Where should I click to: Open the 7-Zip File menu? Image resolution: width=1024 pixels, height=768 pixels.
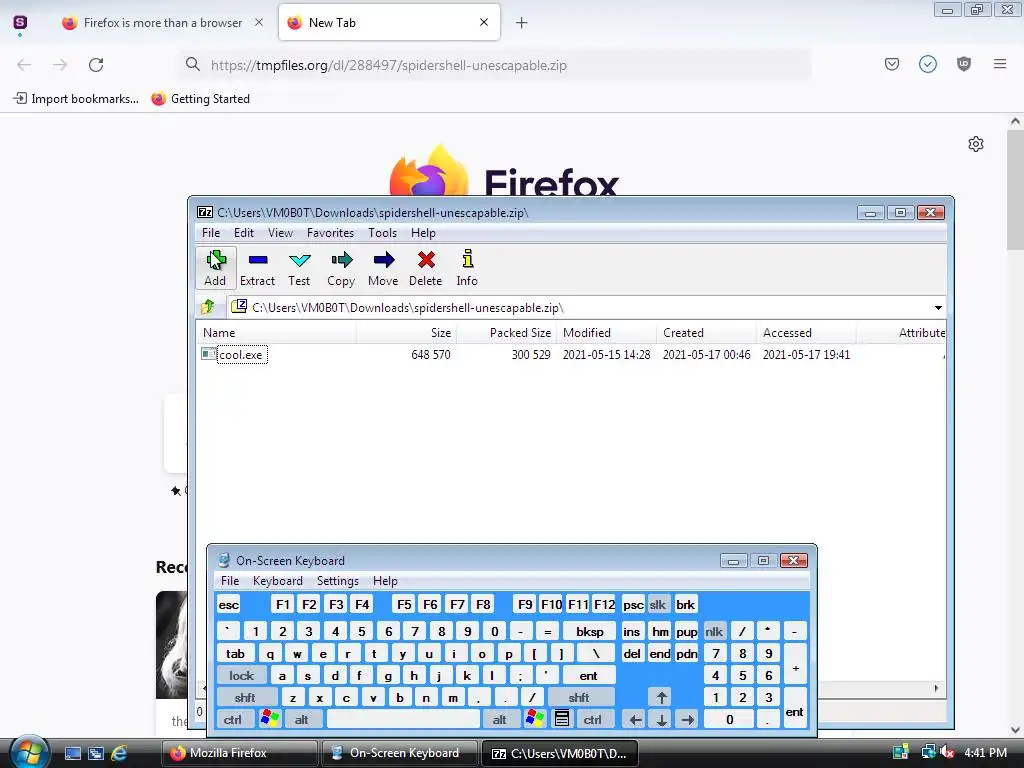pos(210,233)
